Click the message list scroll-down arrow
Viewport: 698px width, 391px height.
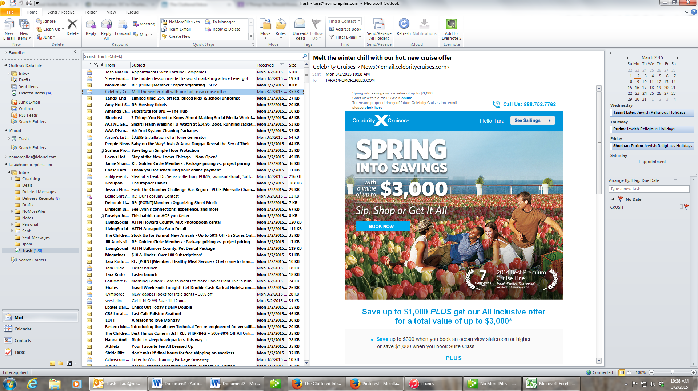(306, 362)
